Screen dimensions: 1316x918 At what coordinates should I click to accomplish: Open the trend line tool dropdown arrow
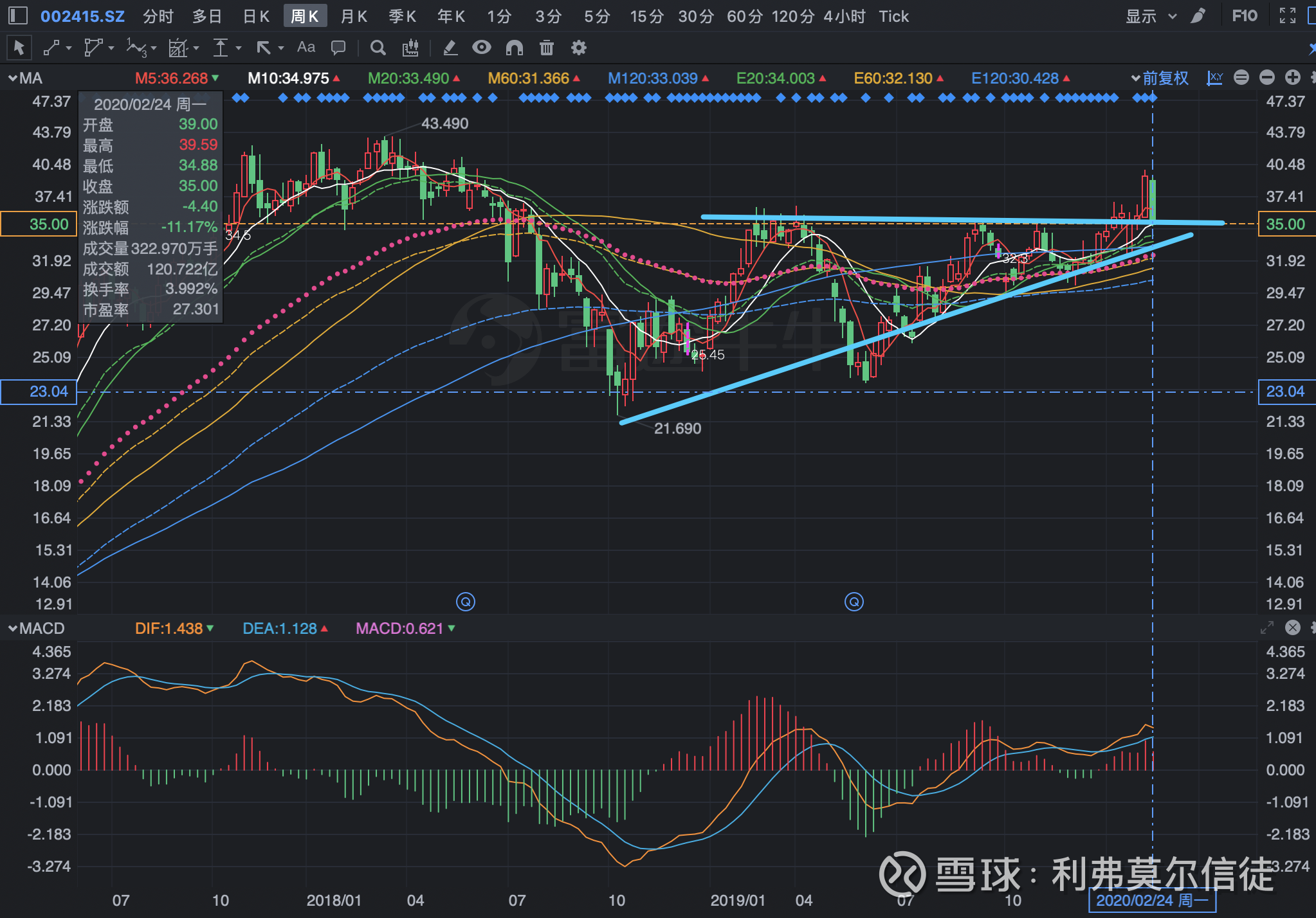click(68, 48)
